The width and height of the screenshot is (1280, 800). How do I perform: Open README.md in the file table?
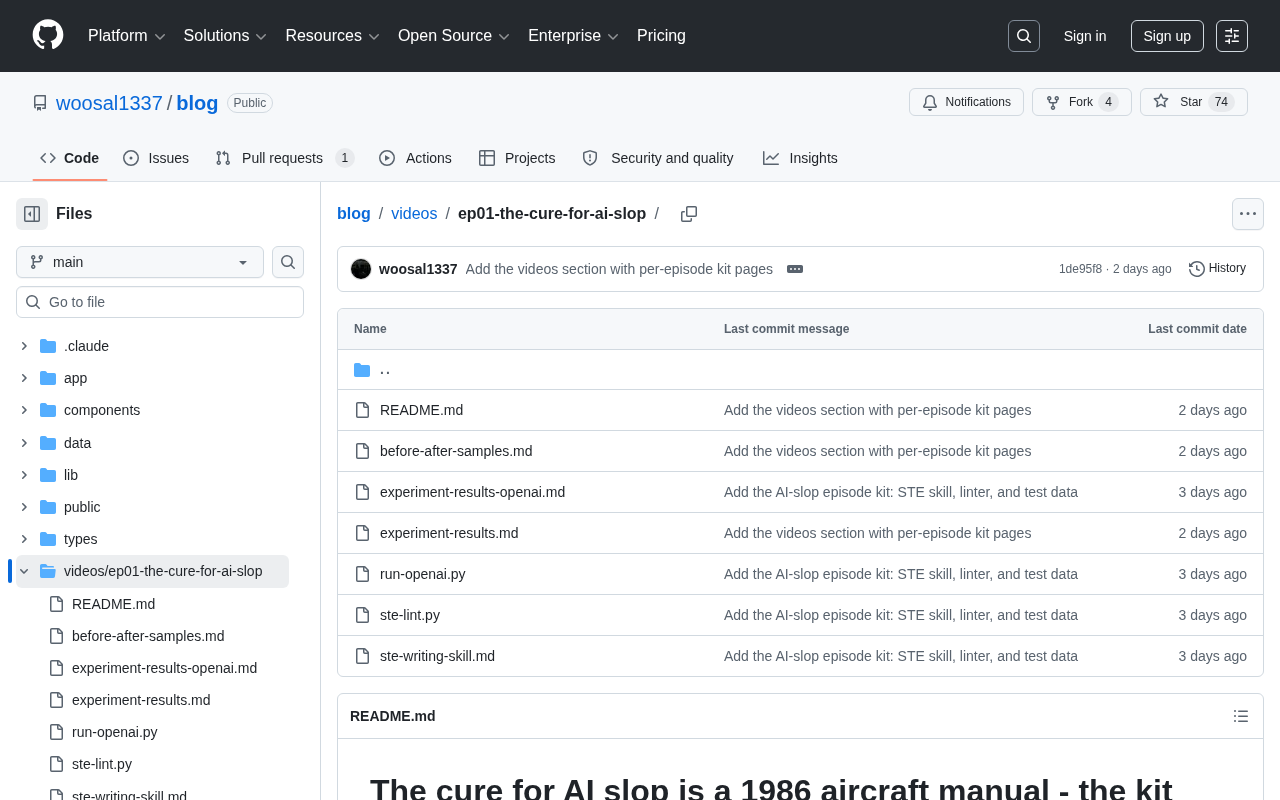[x=421, y=410]
